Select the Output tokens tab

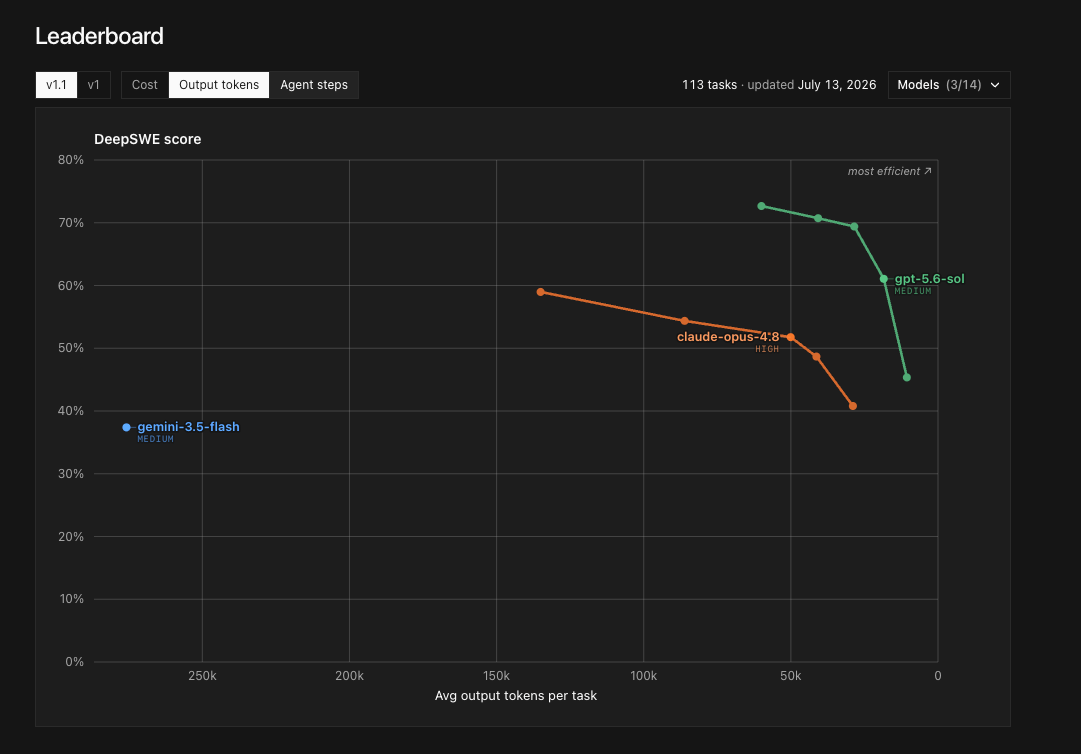219,85
